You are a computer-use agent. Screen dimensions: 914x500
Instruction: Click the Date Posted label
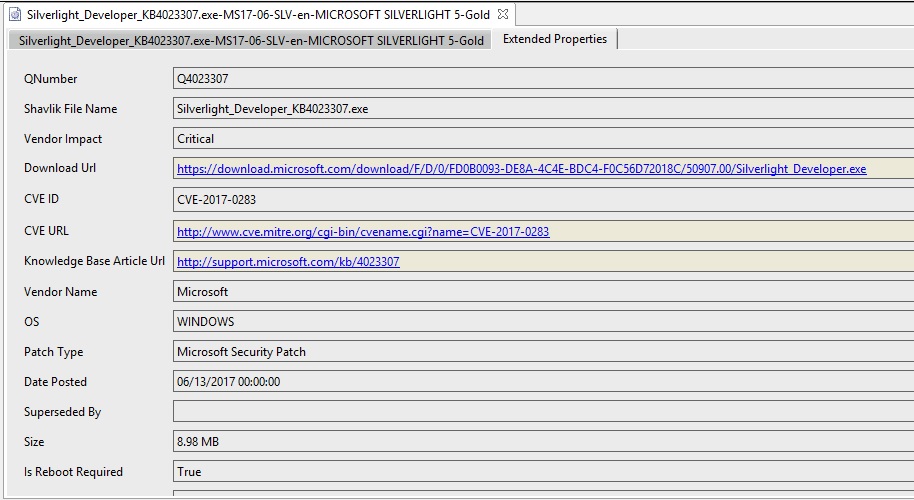55,382
